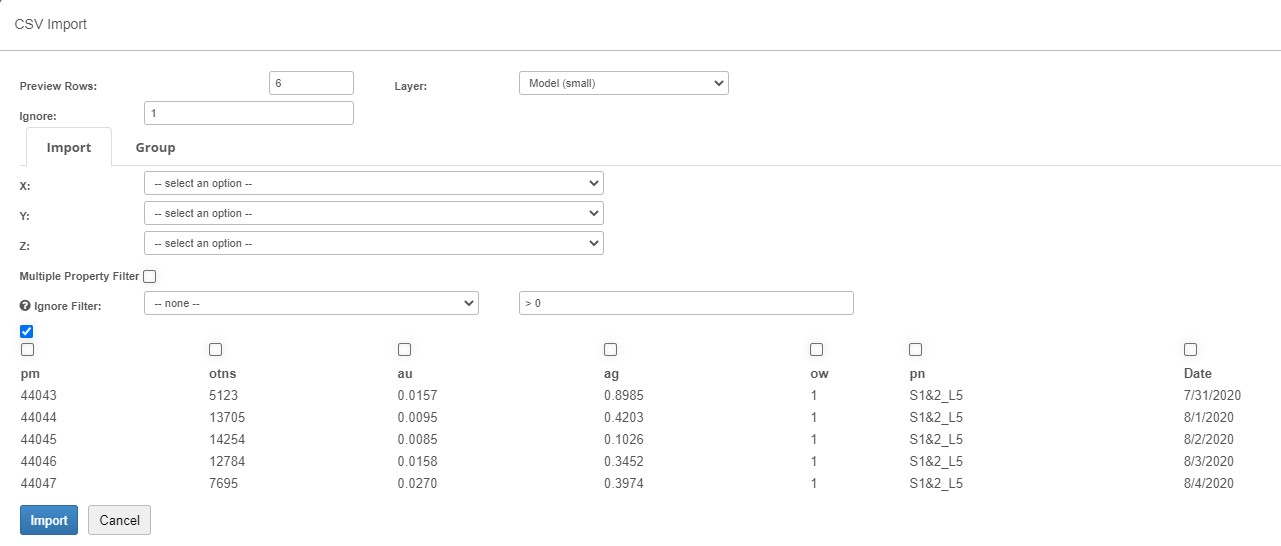Enable the Multiple Property Filter checkbox
The image size is (1281, 546).
(x=149, y=276)
